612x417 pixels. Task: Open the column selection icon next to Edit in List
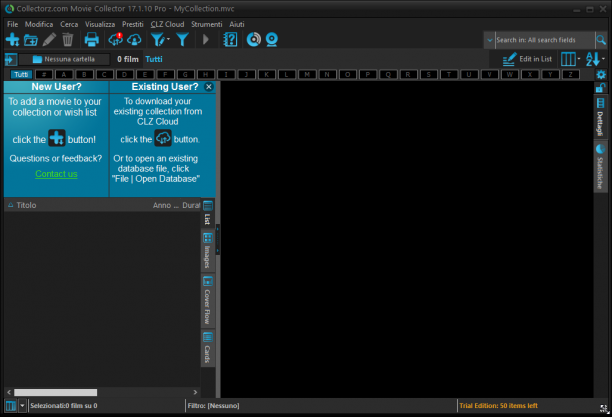click(568, 59)
